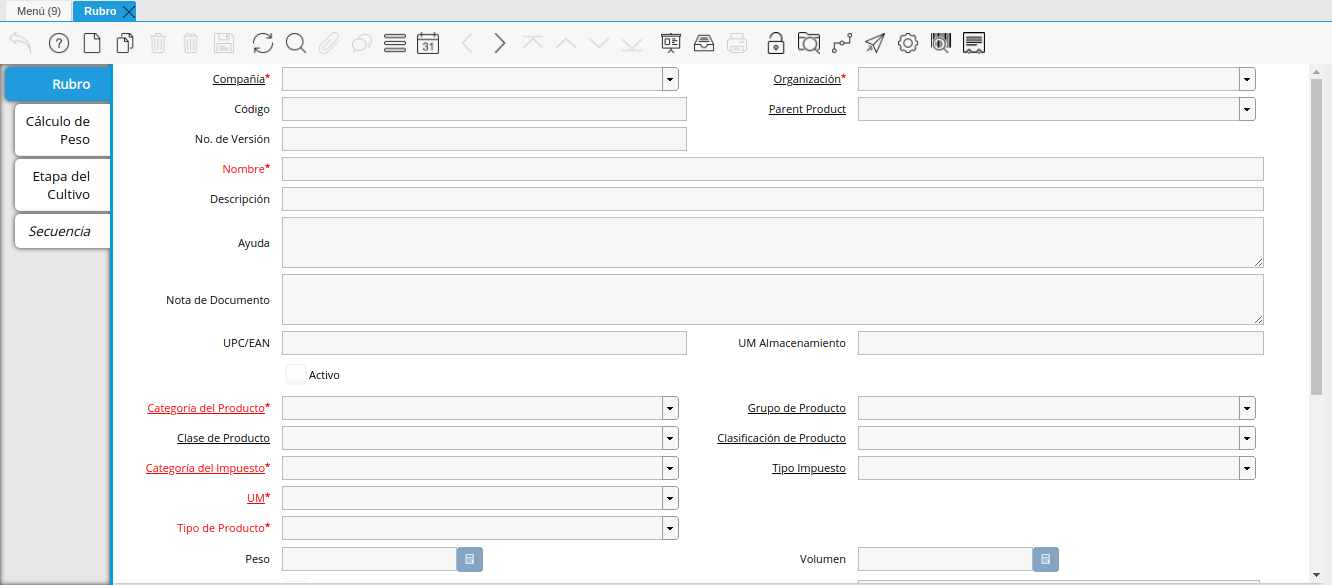Click the padlock private access icon
1332x585 pixels.
[x=775, y=43]
